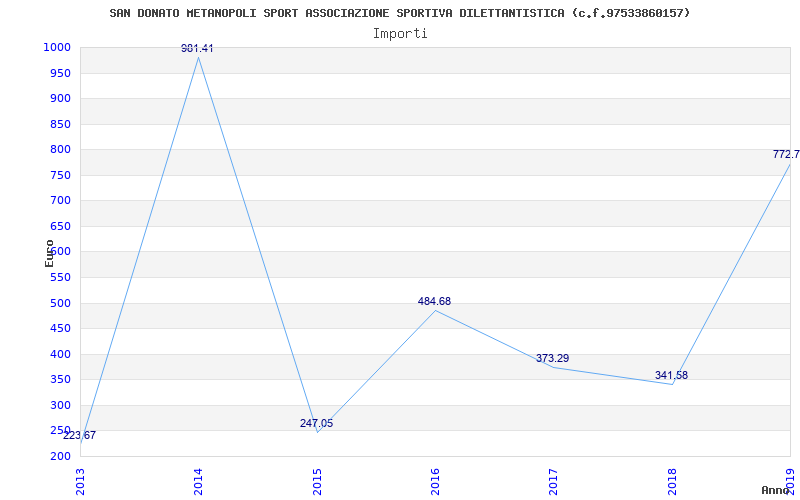Click the 350 y-axis value
This screenshot has width=800, height=500.
coord(60,380)
